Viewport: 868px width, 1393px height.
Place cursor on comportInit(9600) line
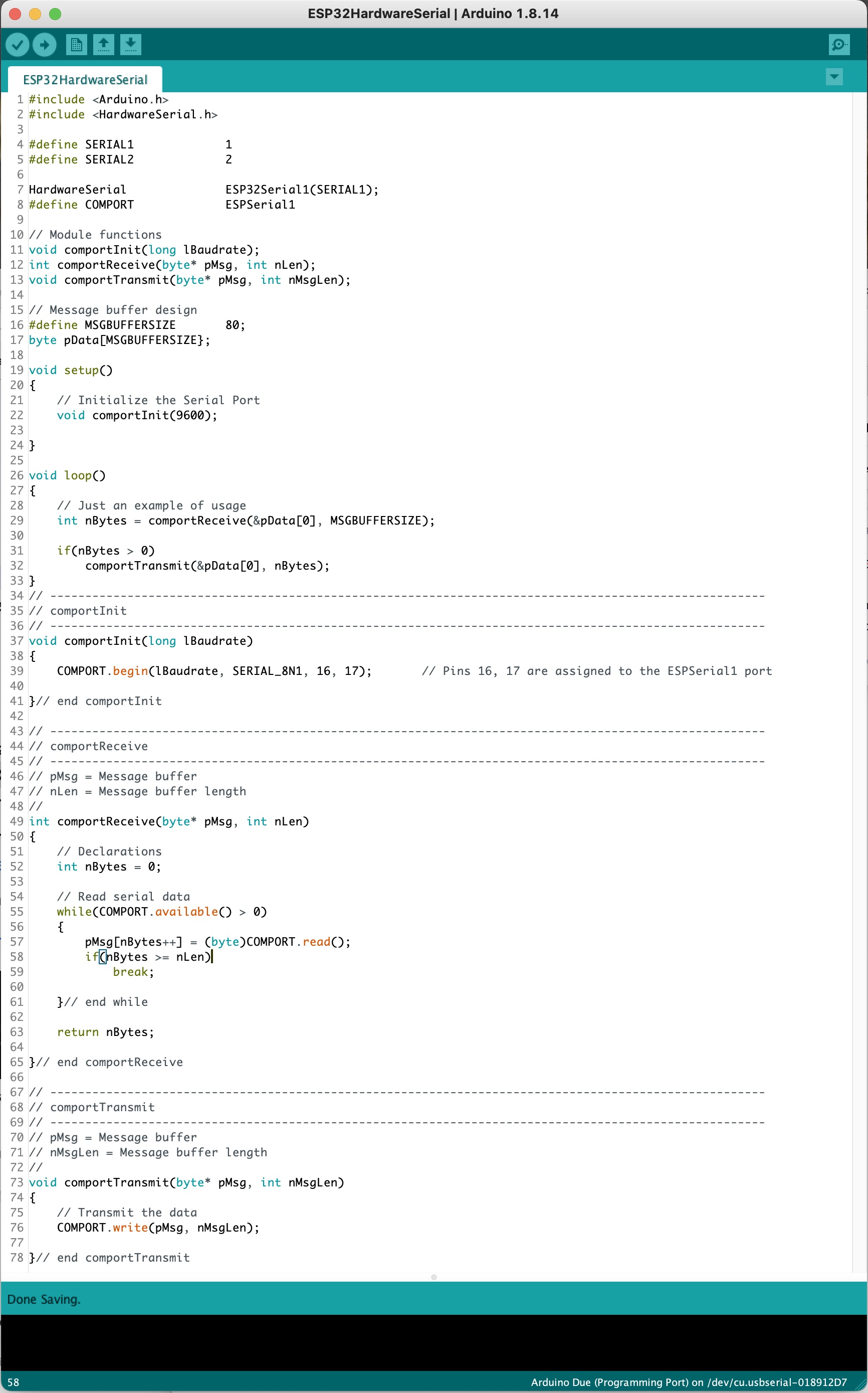[x=154, y=415]
